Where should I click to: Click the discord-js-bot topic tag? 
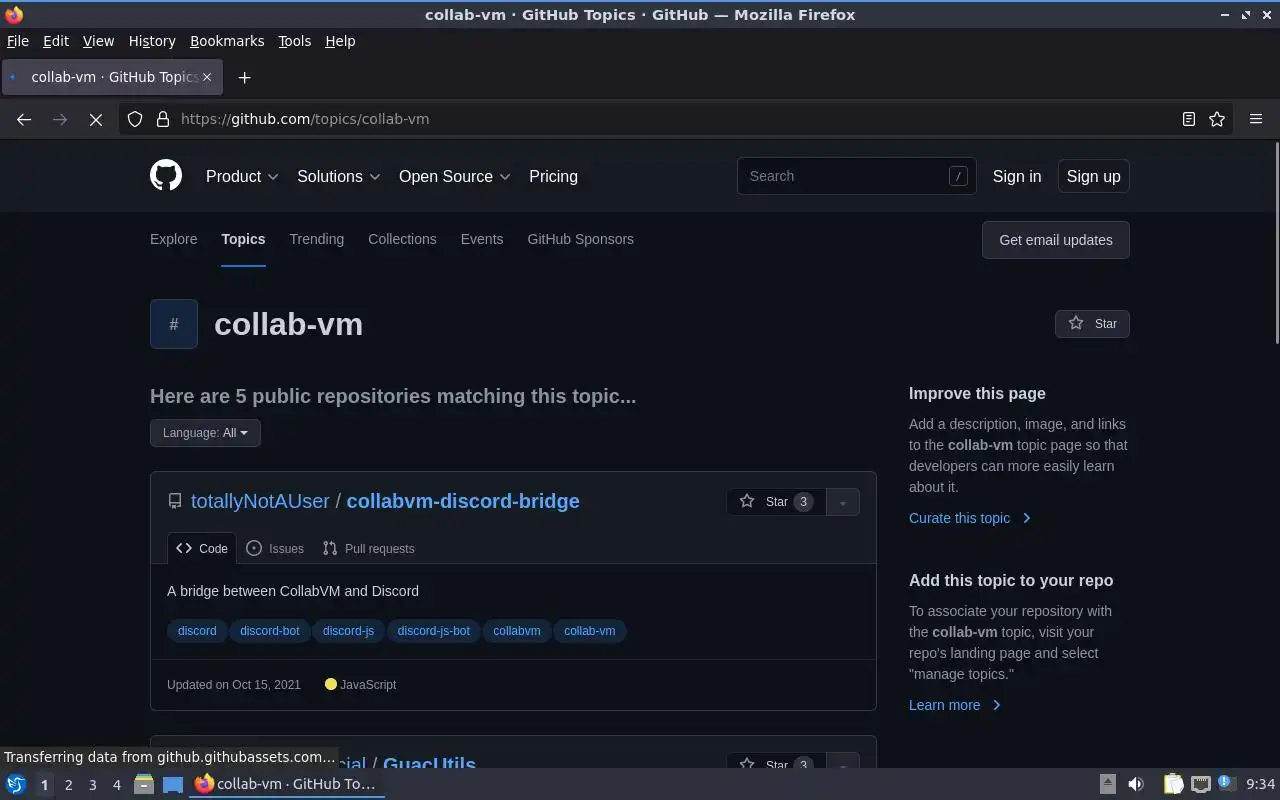(433, 631)
